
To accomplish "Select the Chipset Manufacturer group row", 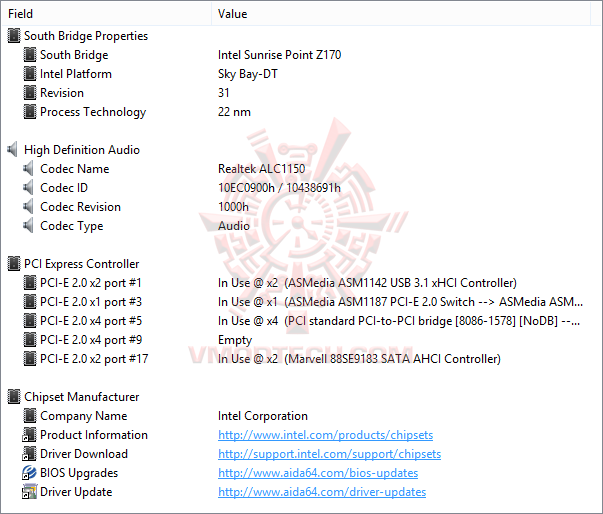I will tap(82, 397).
